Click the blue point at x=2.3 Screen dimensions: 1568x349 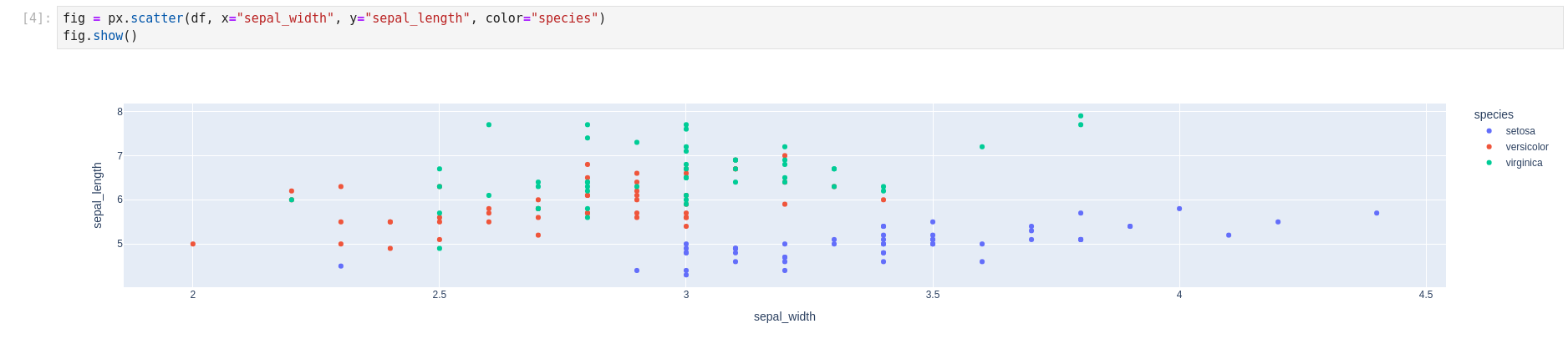(x=341, y=266)
